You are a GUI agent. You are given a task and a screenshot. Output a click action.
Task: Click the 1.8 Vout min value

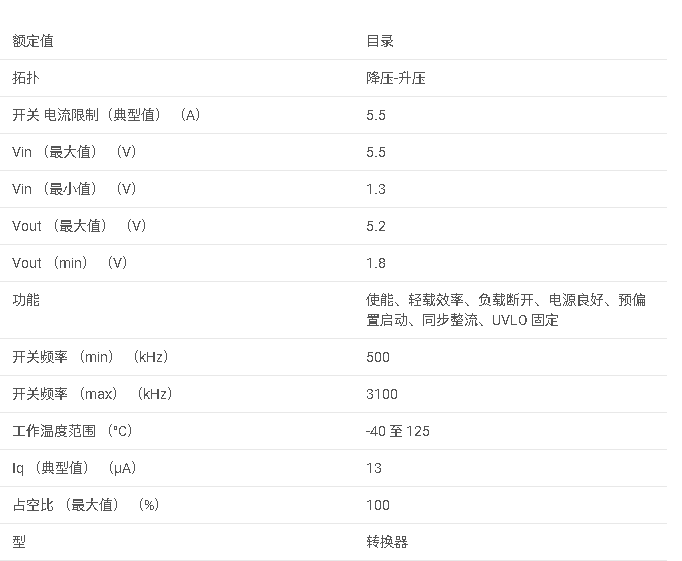click(x=376, y=263)
